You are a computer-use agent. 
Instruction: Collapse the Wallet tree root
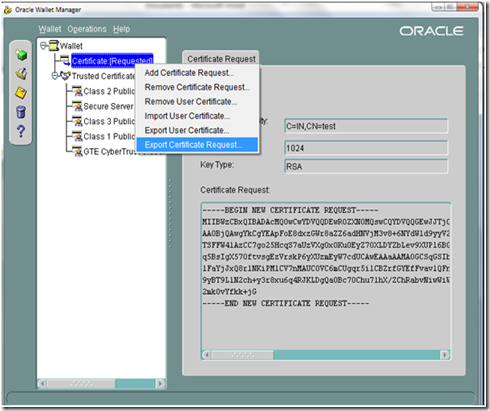click(43, 45)
